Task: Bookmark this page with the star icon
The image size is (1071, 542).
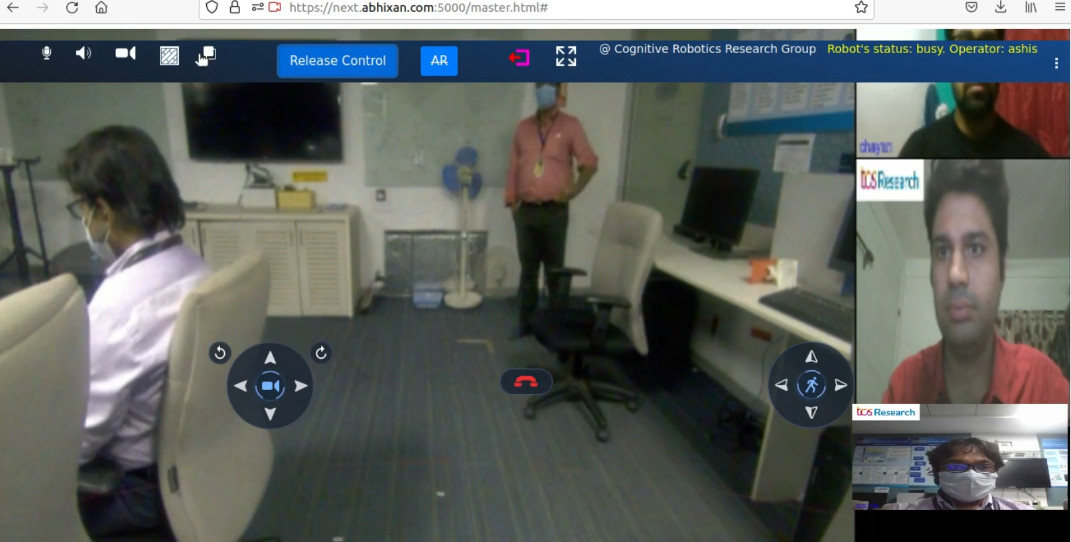Action: [x=861, y=8]
